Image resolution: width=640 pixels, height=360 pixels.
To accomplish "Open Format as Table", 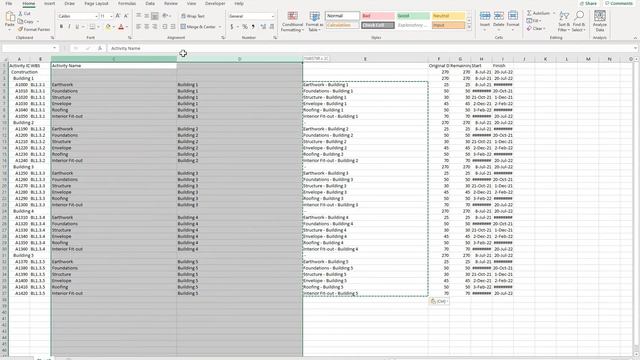I will point(314,22).
